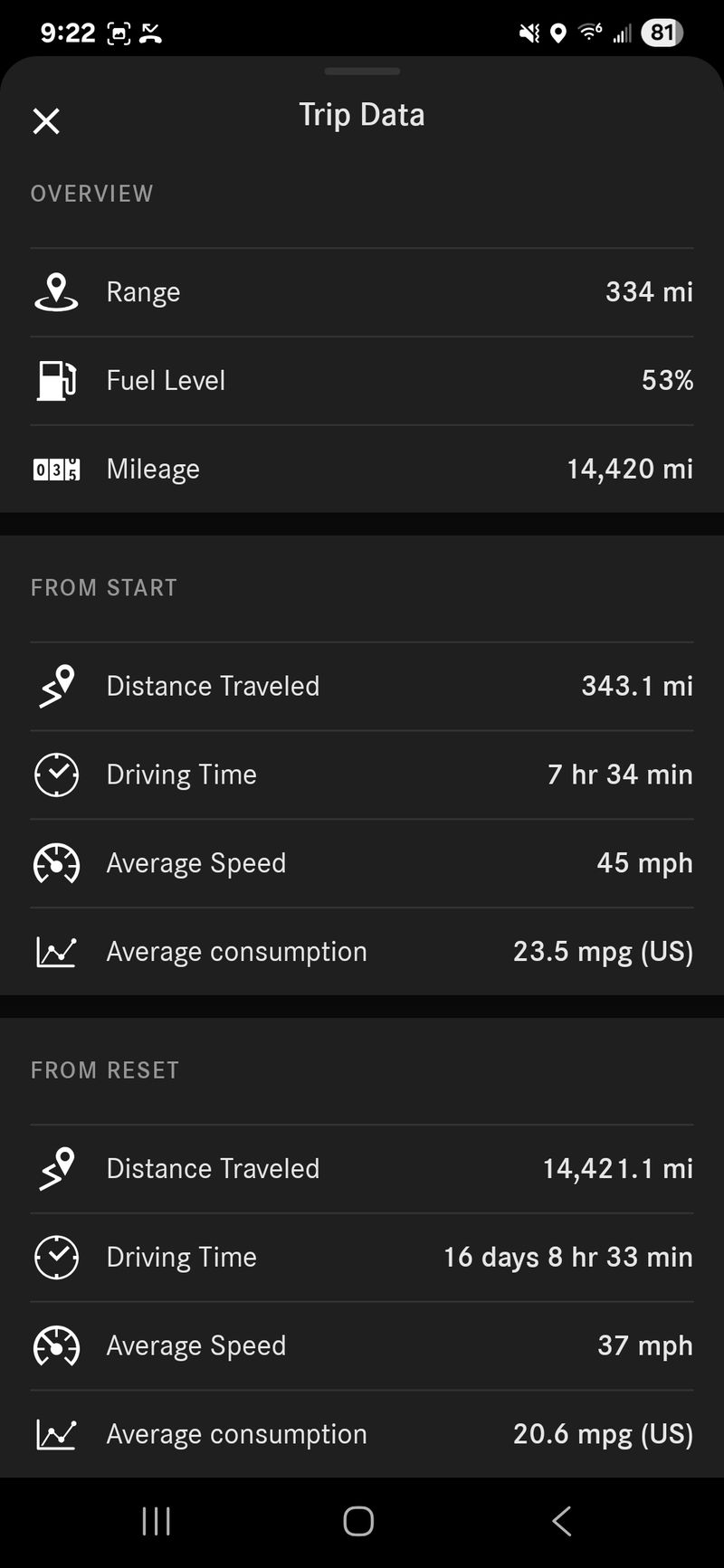This screenshot has height=1568, width=724.
Task: Tap the 23.5 mpg (US) consumption value
Action: [x=603, y=952]
